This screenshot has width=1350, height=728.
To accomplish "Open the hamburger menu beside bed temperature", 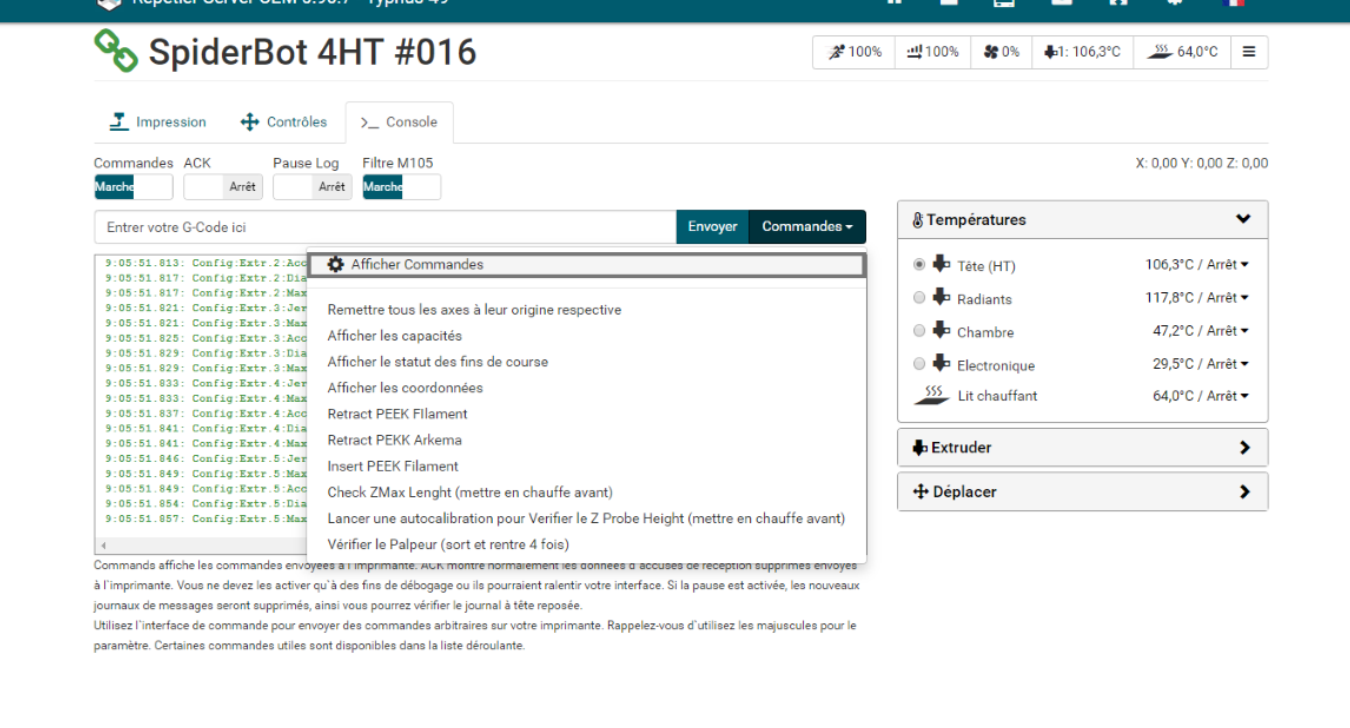I will coord(1249,52).
